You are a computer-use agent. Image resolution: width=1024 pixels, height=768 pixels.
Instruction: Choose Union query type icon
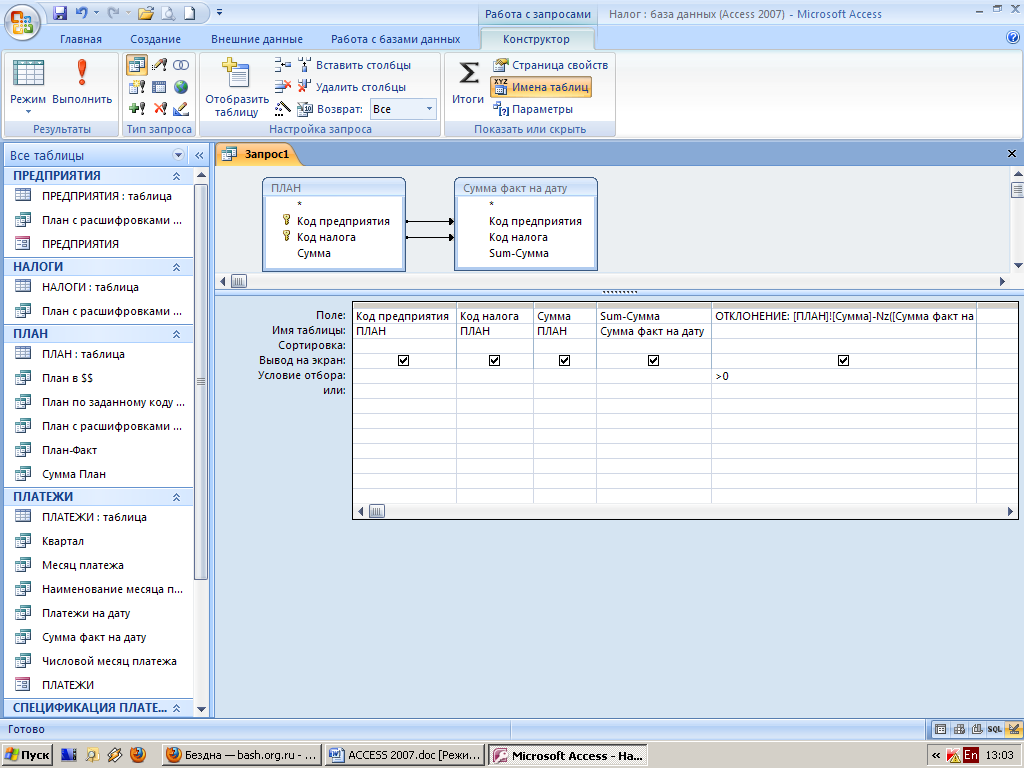coord(181,65)
